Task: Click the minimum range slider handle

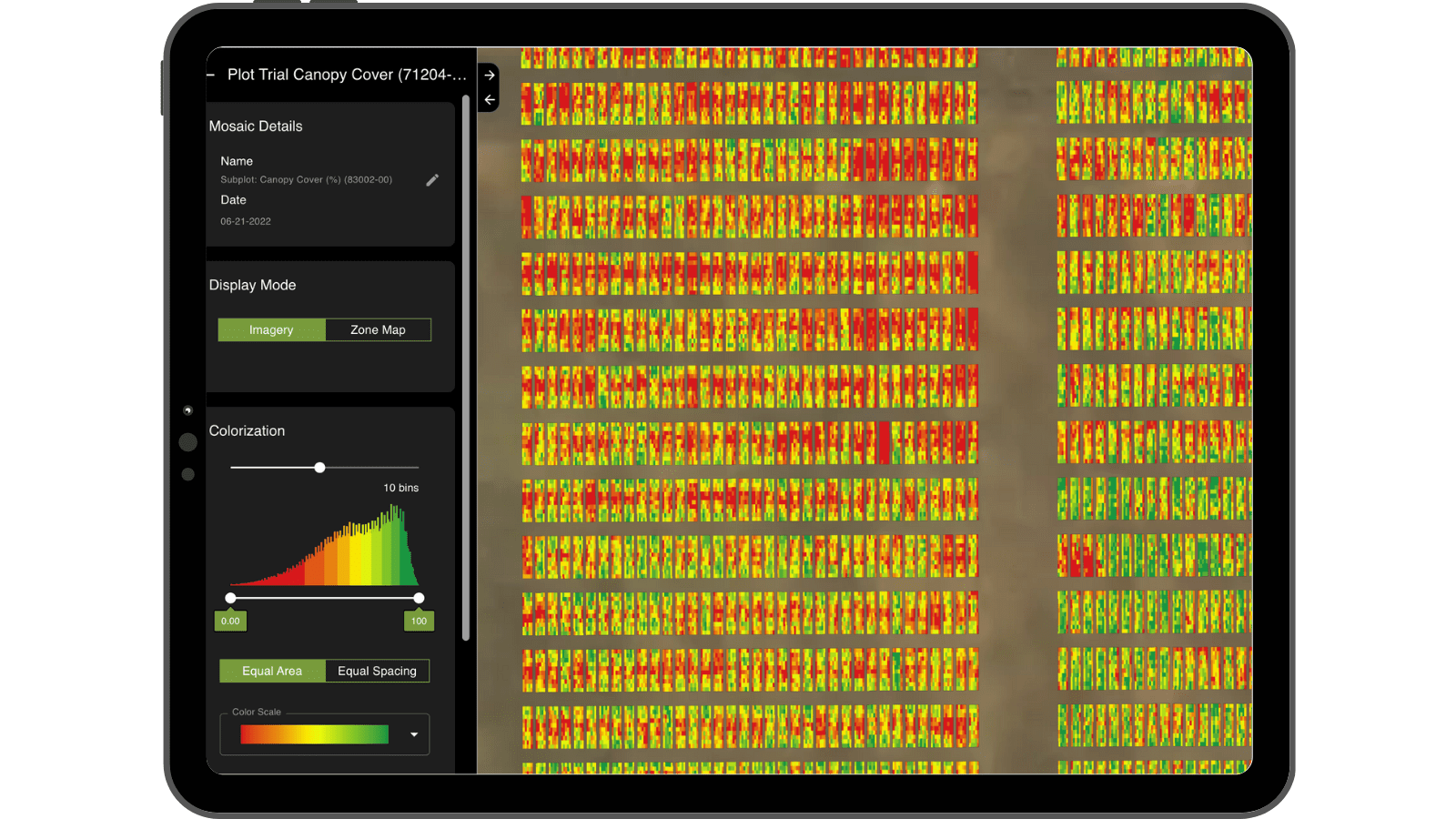Action: [x=230, y=598]
